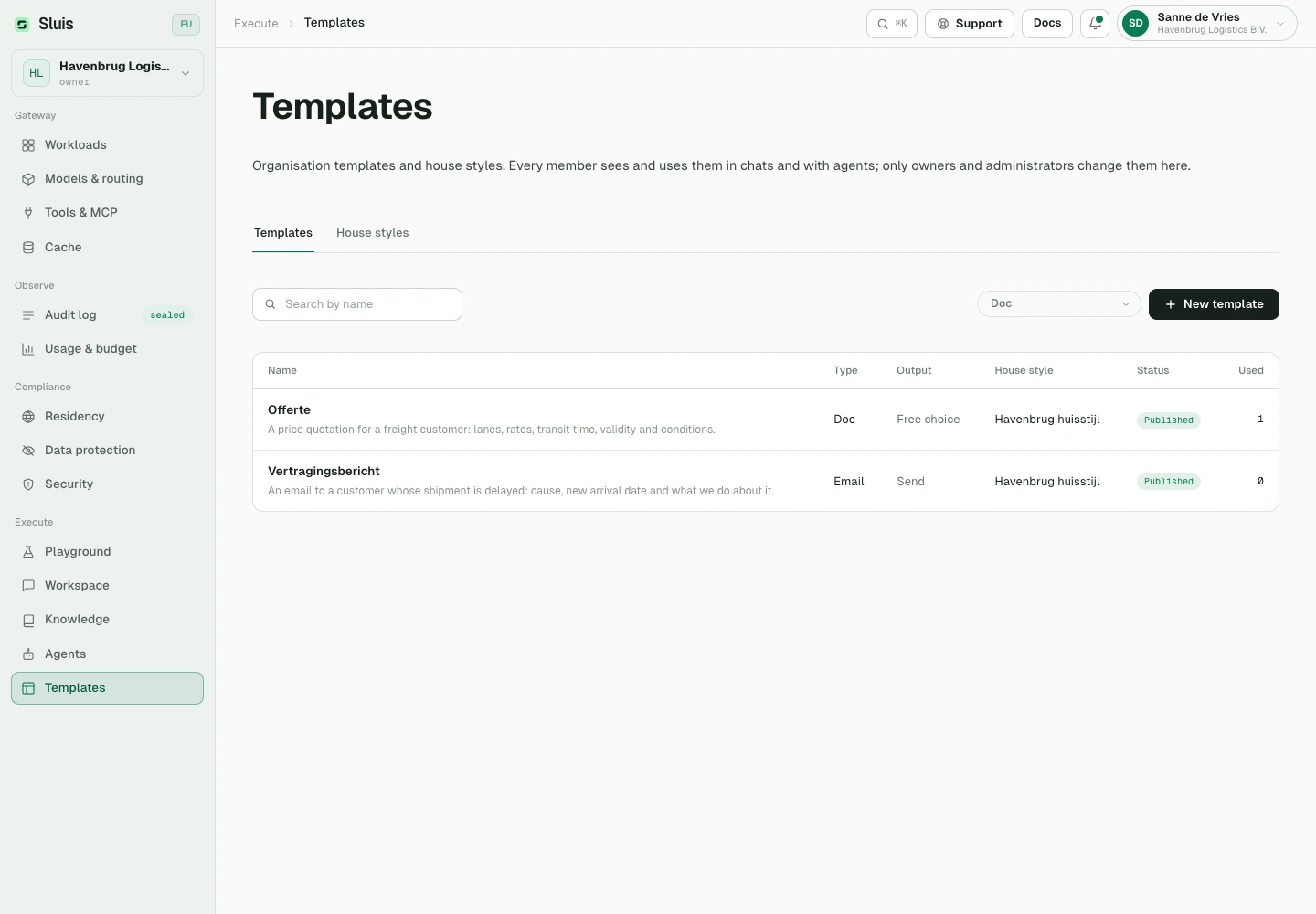The width and height of the screenshot is (1316, 914).
Task: Click the Name column header
Action: pyautogui.click(x=282, y=371)
